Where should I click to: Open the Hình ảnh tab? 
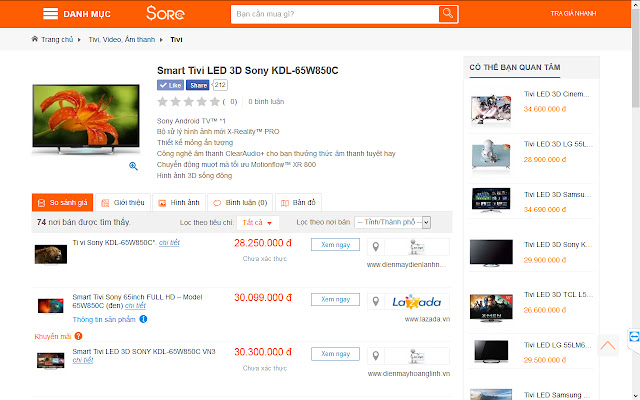(179, 202)
